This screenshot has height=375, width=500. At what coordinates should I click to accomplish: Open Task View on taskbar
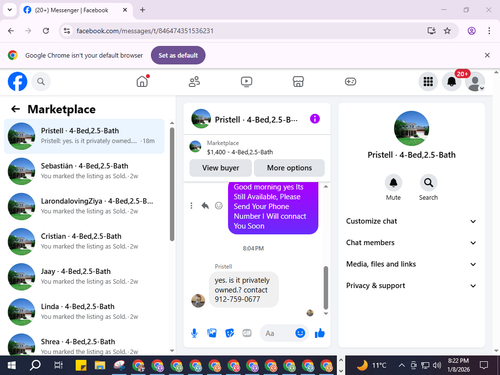58,365
